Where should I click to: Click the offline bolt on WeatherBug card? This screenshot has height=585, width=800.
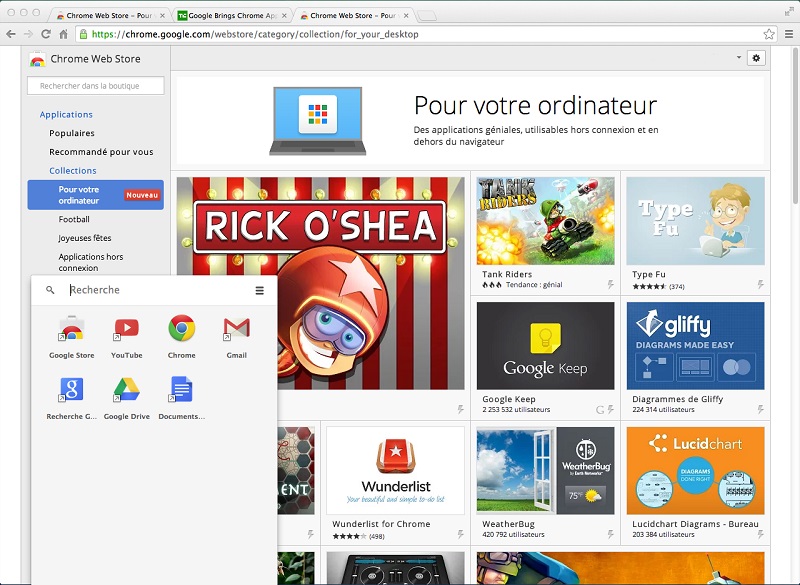tap(611, 535)
